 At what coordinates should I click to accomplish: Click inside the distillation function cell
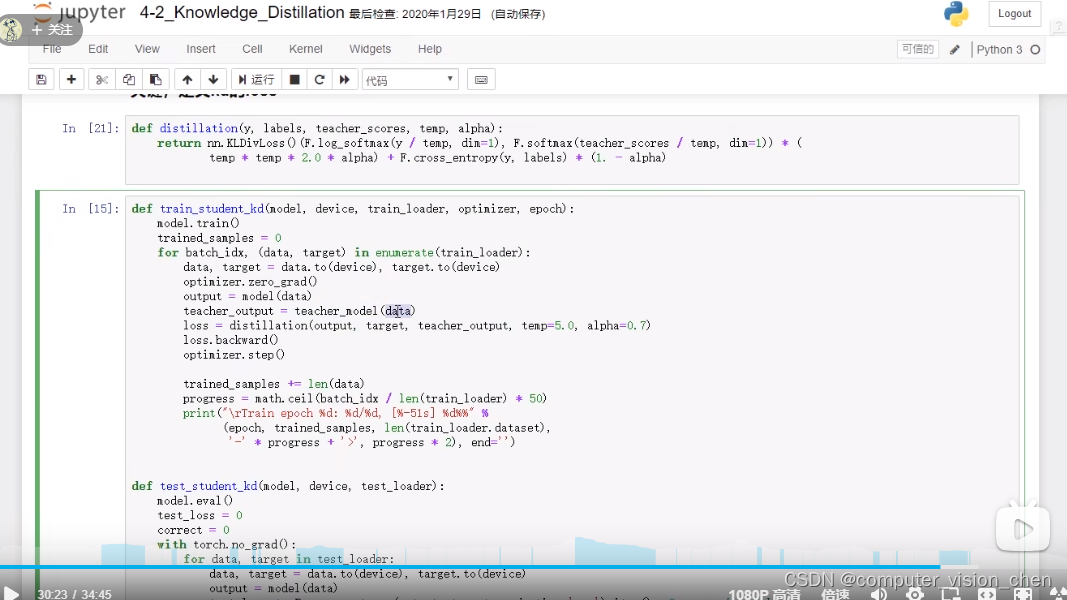tap(572, 150)
